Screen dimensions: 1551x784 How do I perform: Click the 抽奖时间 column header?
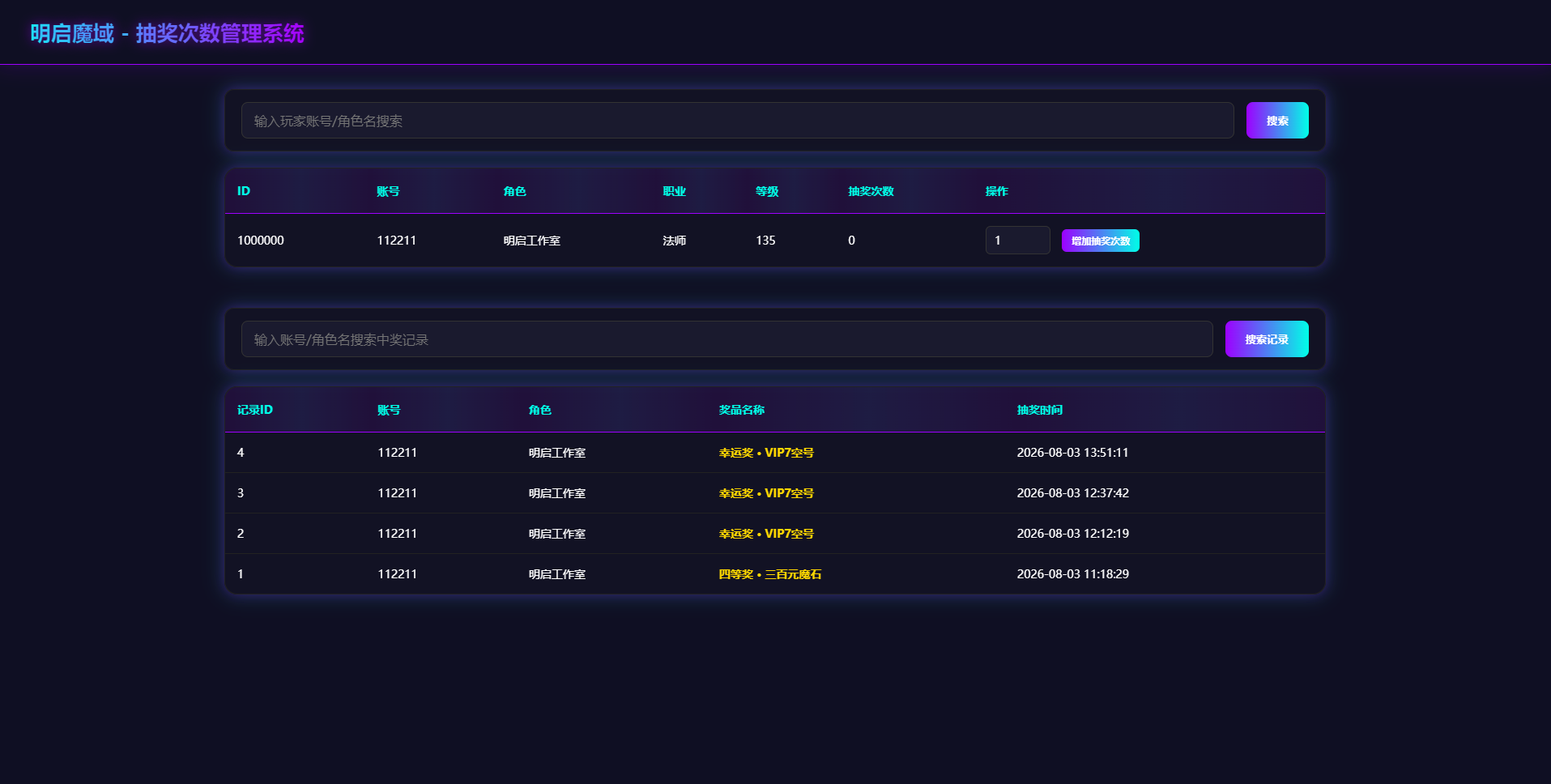(1040, 410)
